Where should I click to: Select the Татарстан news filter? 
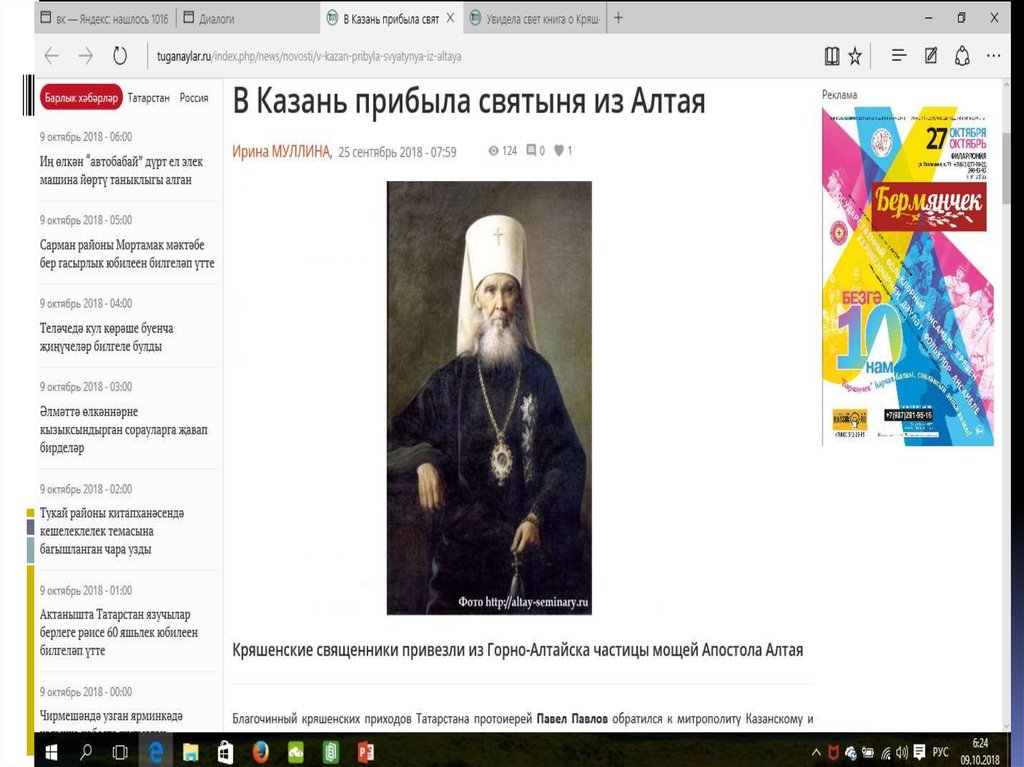click(148, 98)
